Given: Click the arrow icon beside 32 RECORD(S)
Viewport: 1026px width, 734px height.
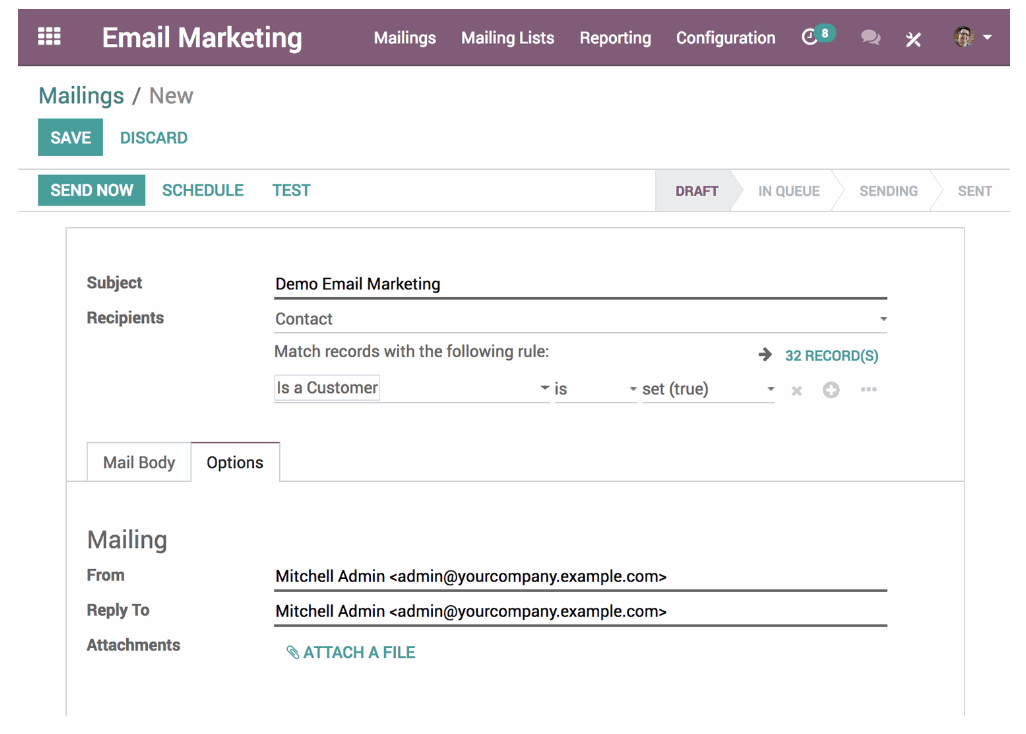Looking at the screenshot, I should click(765, 355).
